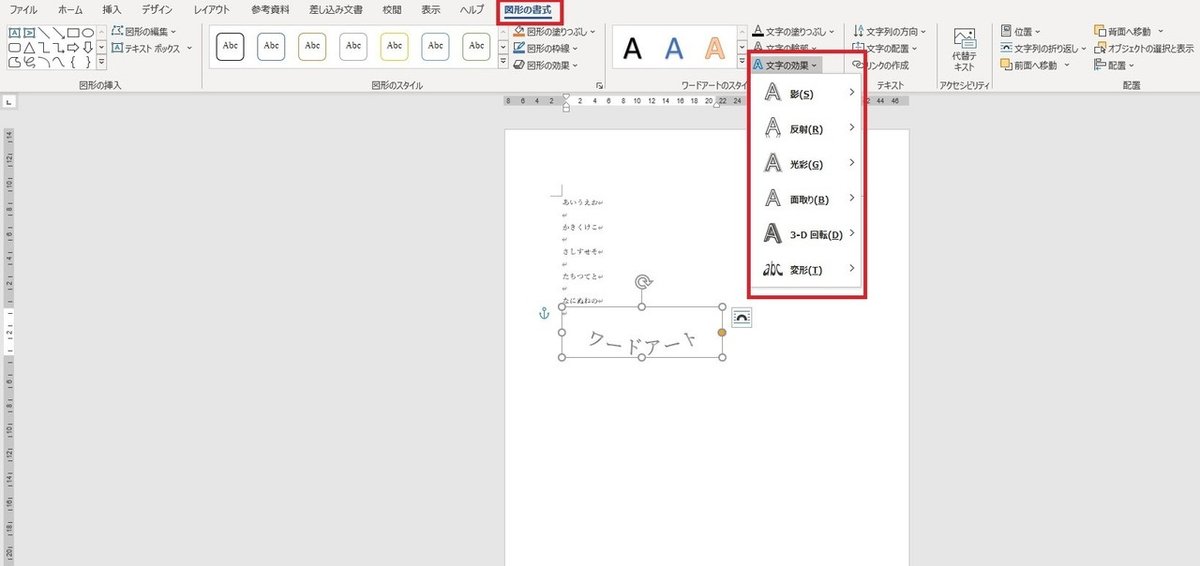The image size is (1200, 566).
Task: Switch to the 挿入 tab
Action: point(112,9)
